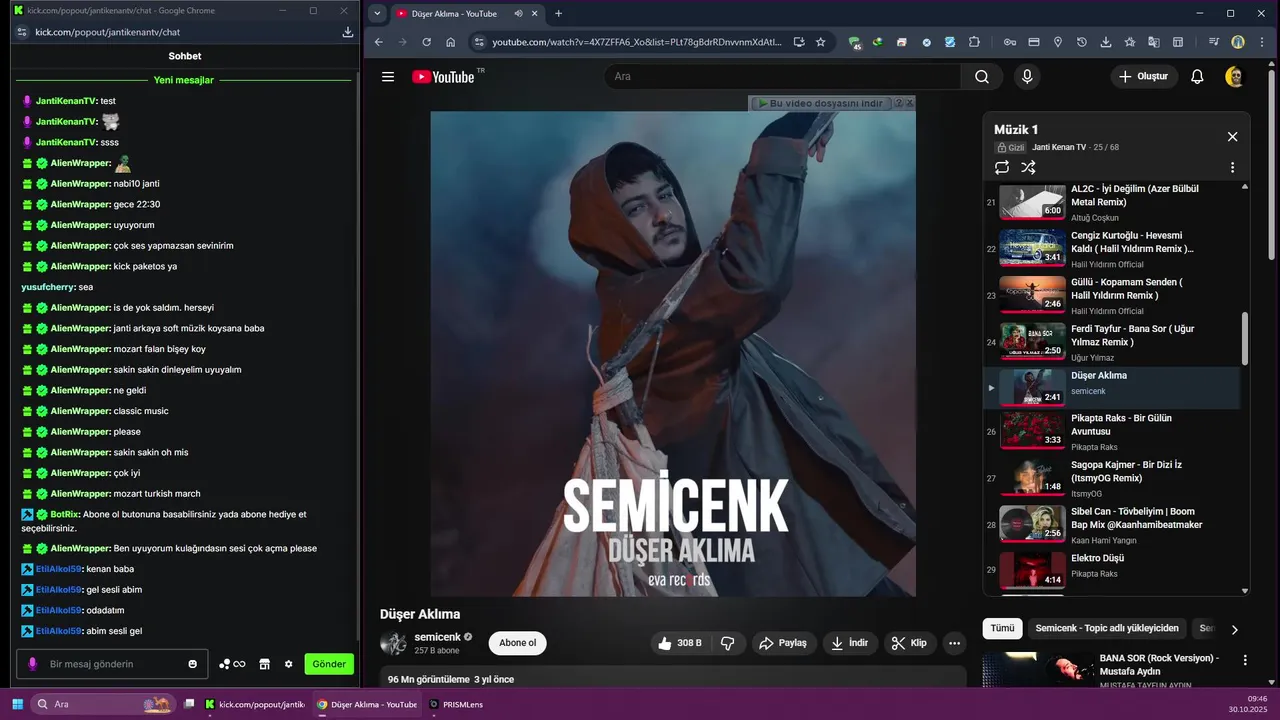Start voice search with microphone icon
The height and width of the screenshot is (720, 1280).
pos(1027,76)
